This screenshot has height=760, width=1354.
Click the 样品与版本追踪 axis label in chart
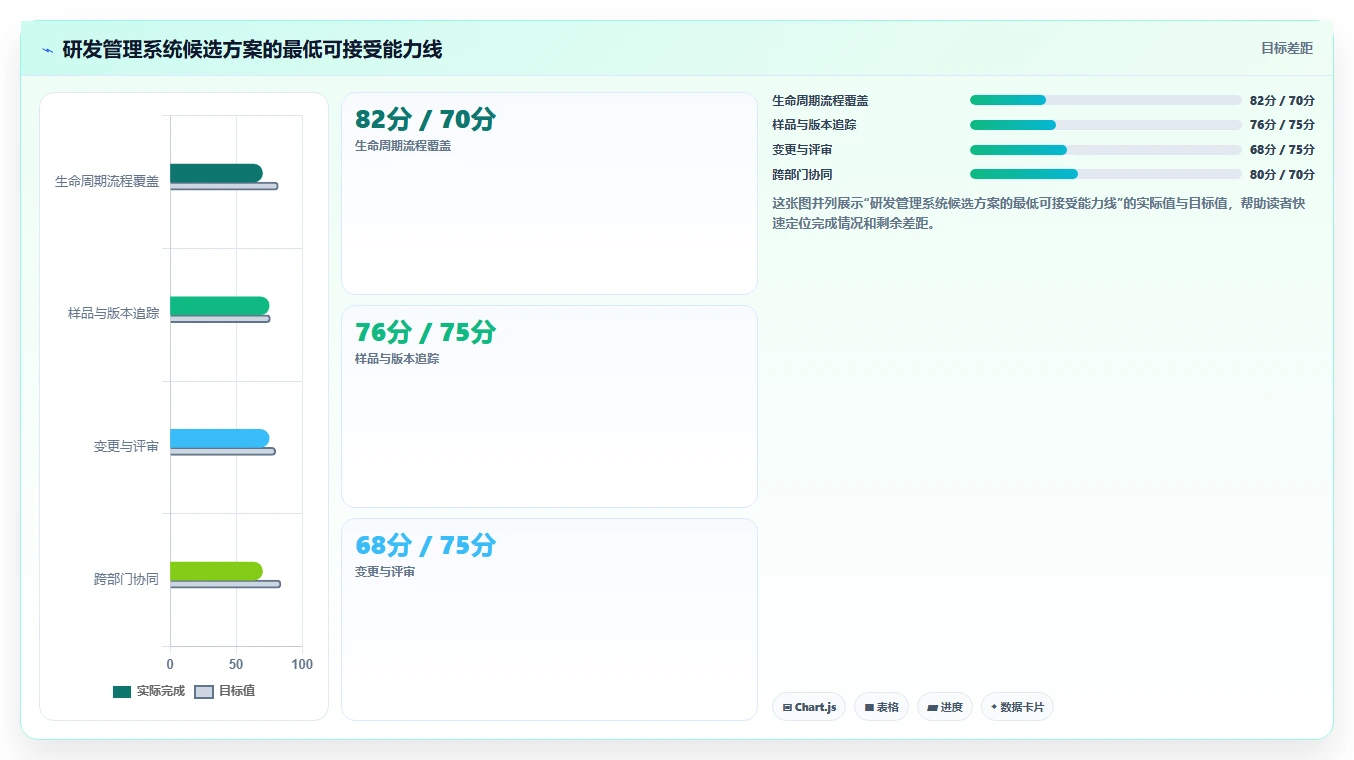coord(113,313)
